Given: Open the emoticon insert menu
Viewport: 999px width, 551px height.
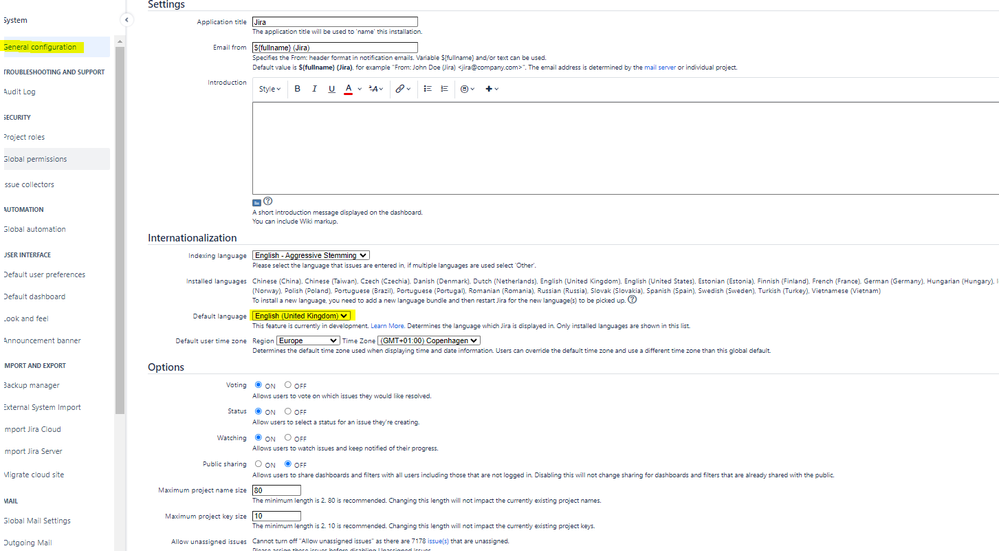Looking at the screenshot, I should tap(467, 89).
